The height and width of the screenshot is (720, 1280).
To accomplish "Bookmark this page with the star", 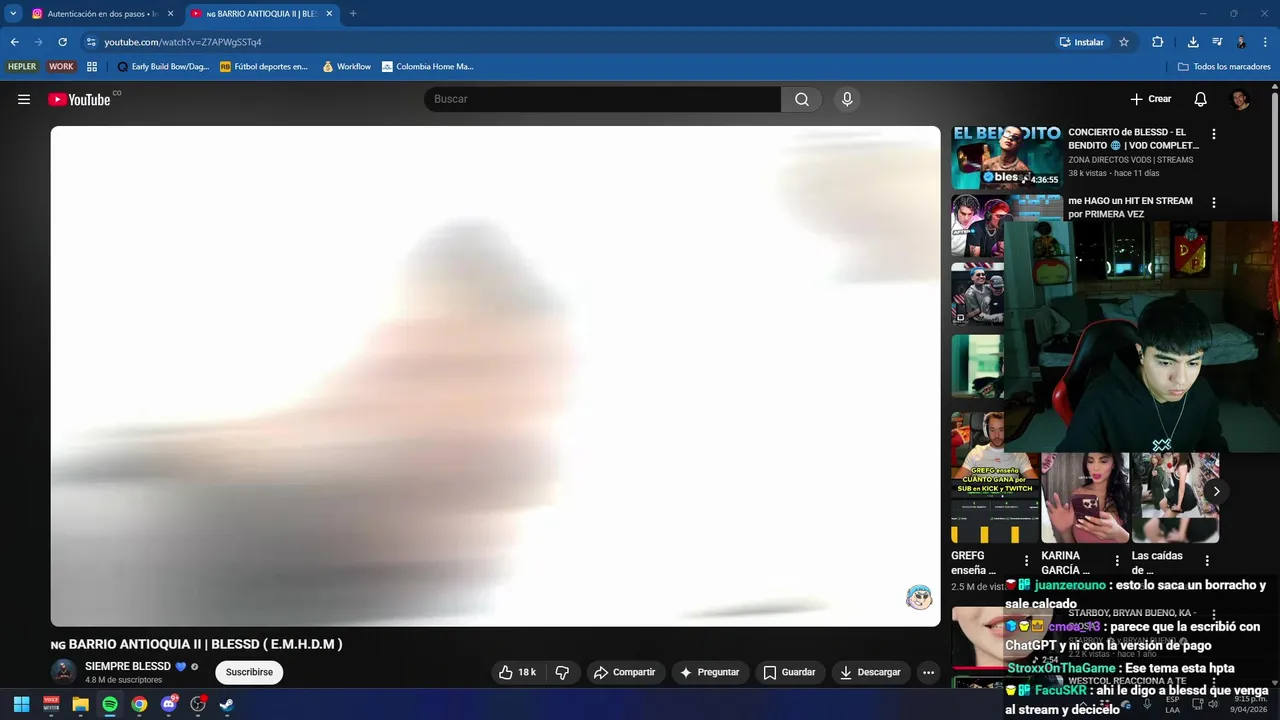I will pos(1124,42).
